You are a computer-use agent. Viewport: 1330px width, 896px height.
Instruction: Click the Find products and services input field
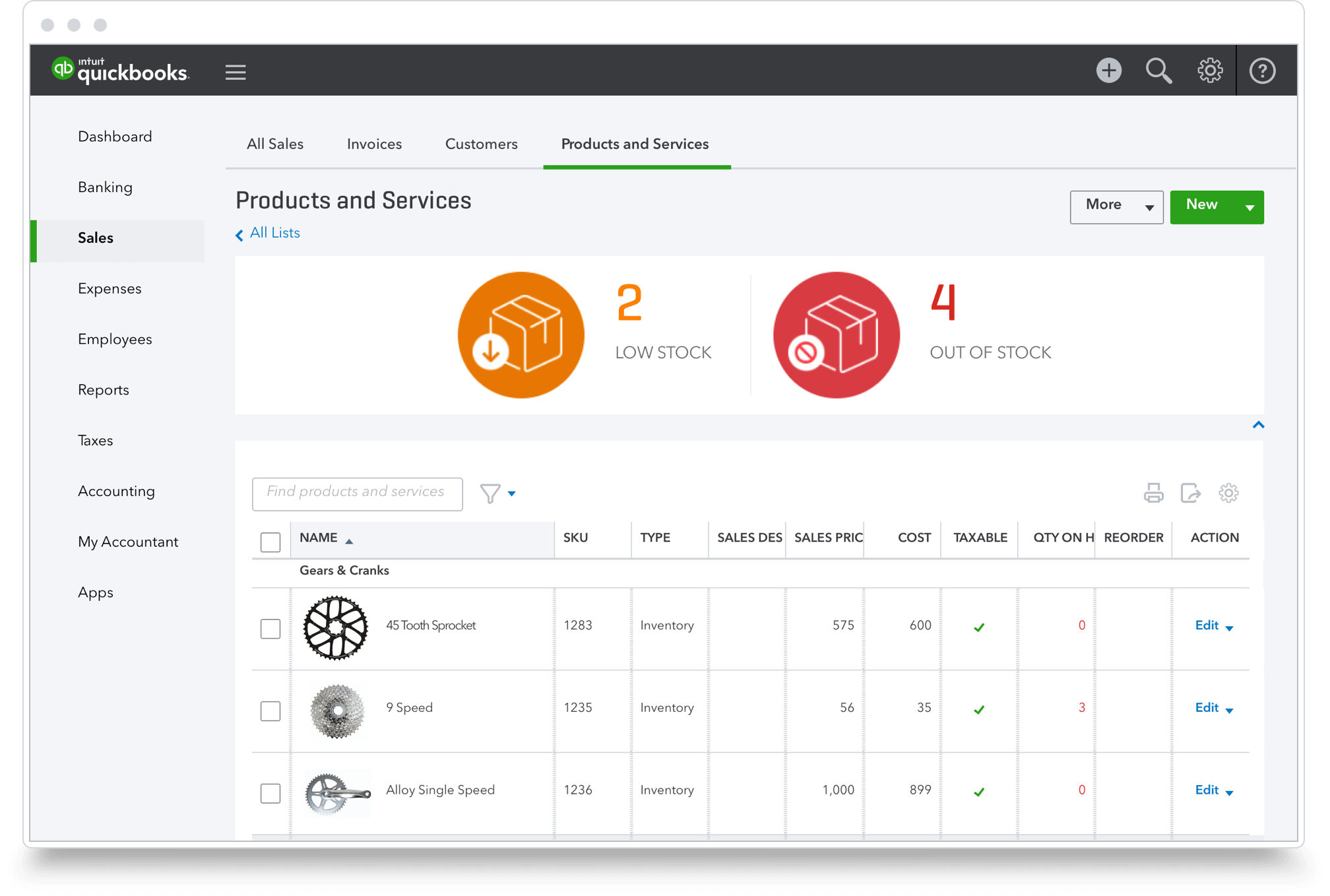(357, 492)
